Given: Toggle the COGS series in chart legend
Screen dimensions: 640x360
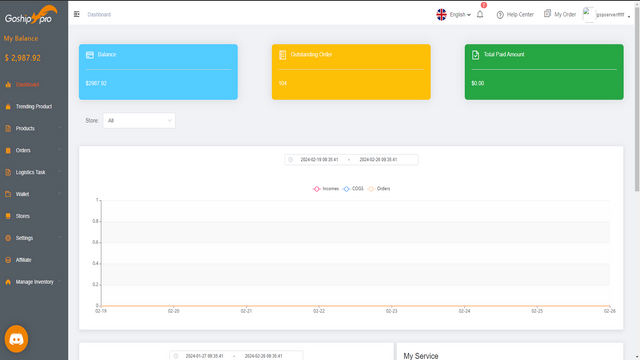Looking at the screenshot, I should (353, 189).
